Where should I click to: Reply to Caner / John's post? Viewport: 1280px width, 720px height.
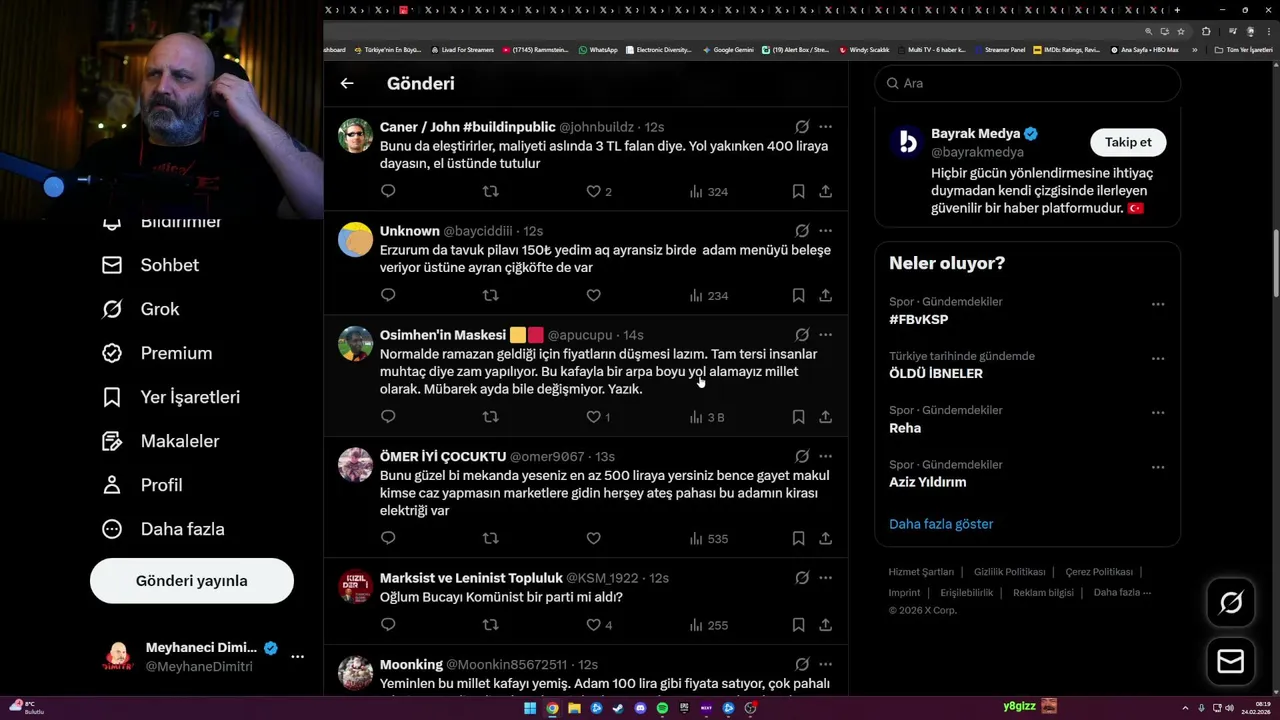click(388, 191)
